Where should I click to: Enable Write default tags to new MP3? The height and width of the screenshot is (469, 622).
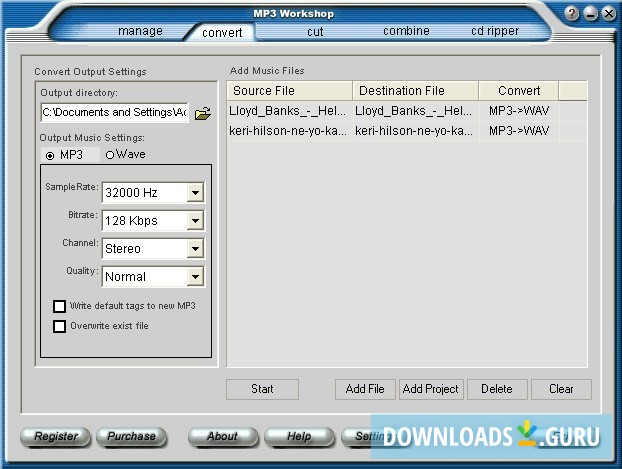click(60, 306)
